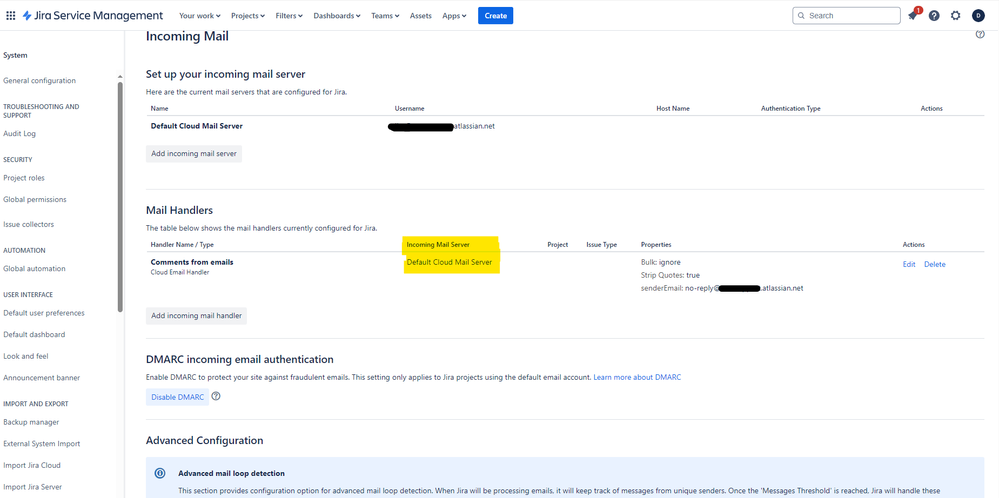The width and height of the screenshot is (999, 498).
Task: Click the Host Name column header
Action: 673,109
